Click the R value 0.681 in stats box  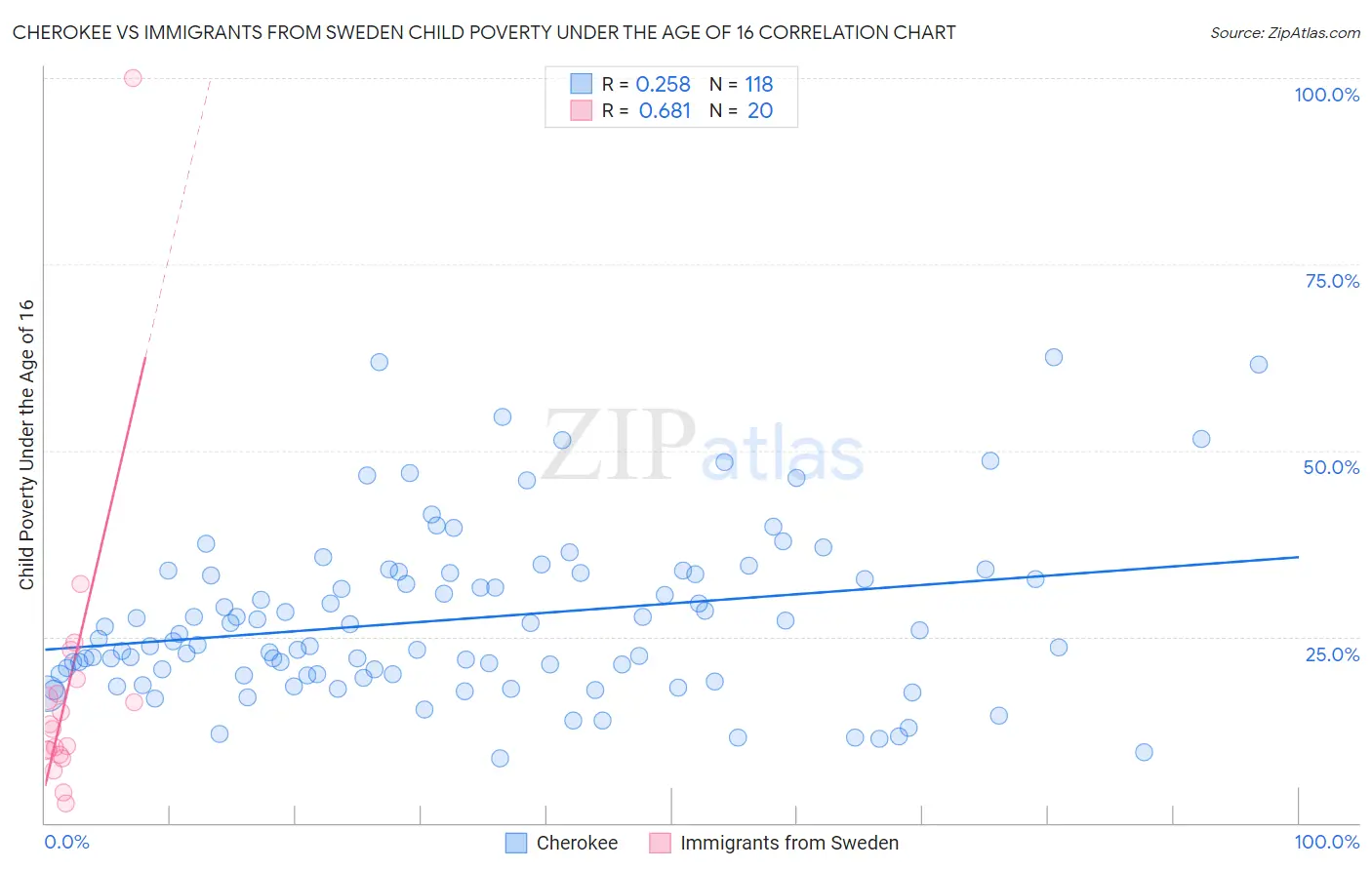pyautogui.click(x=665, y=110)
